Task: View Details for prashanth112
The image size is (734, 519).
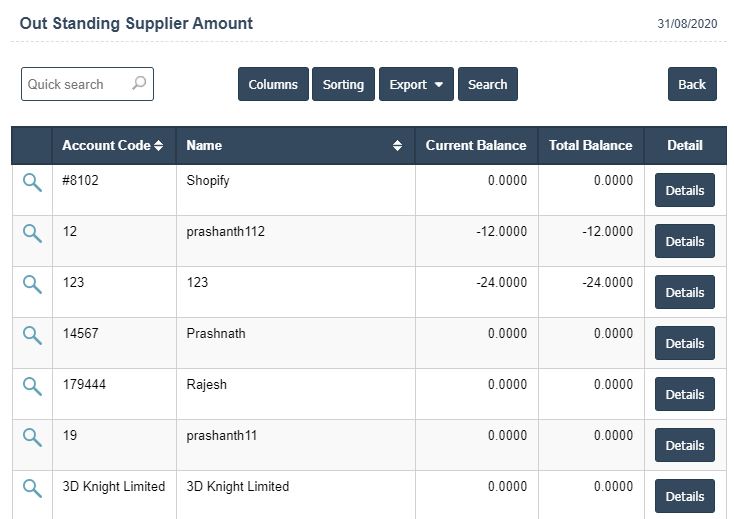Action: coord(684,241)
